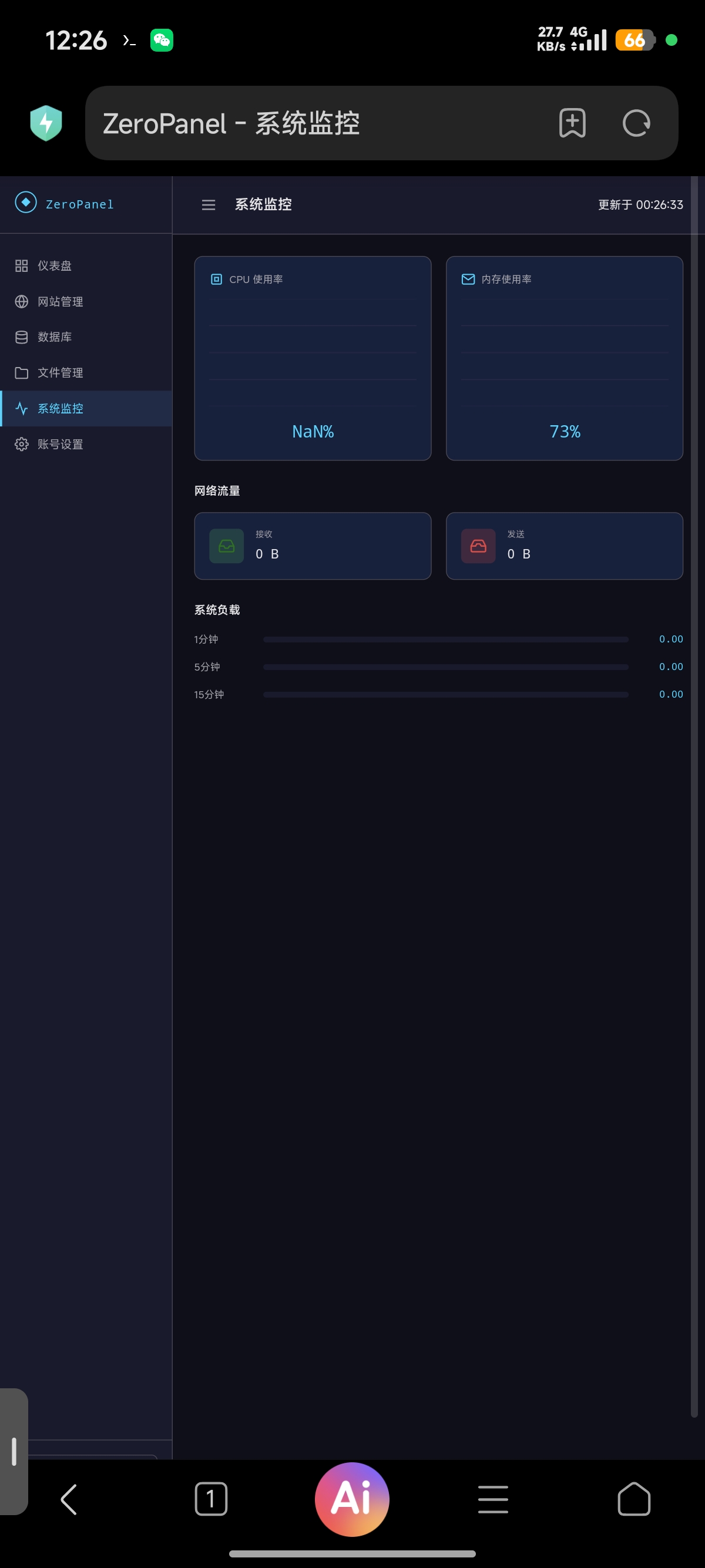Viewport: 705px width, 1568px height.
Task: Click the 网络流量 section heading
Action: (217, 491)
